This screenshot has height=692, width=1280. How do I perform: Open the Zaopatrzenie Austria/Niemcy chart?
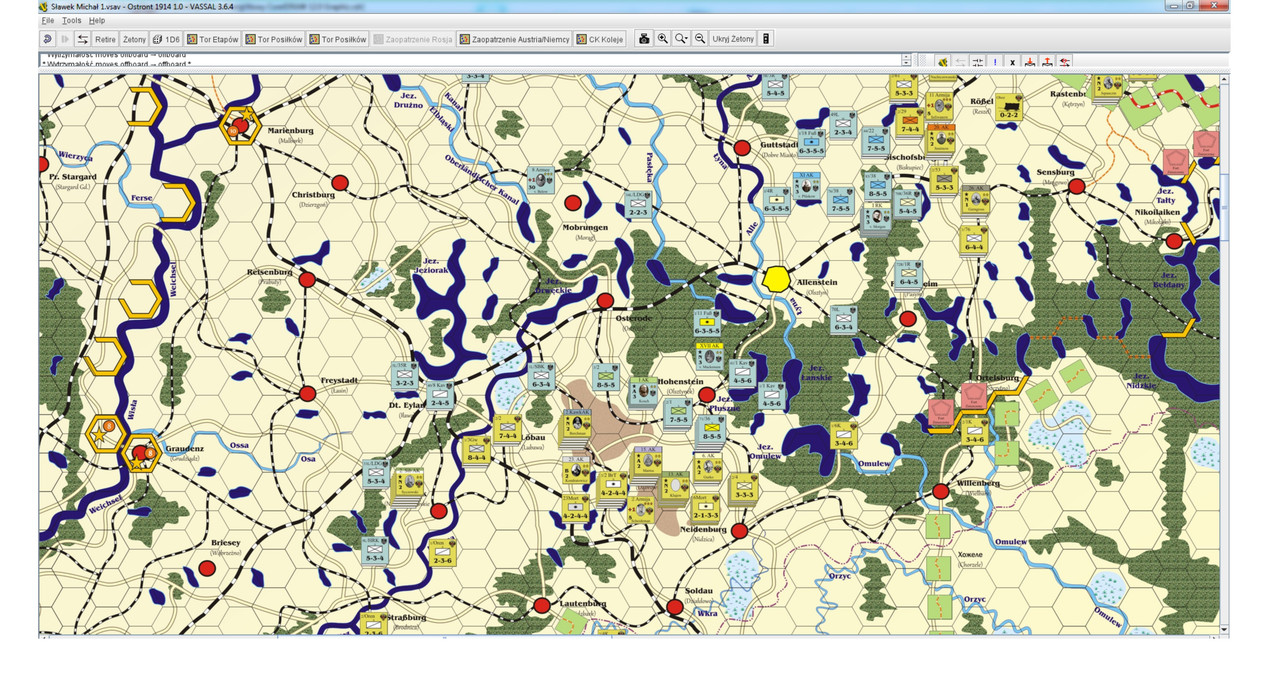pos(515,39)
